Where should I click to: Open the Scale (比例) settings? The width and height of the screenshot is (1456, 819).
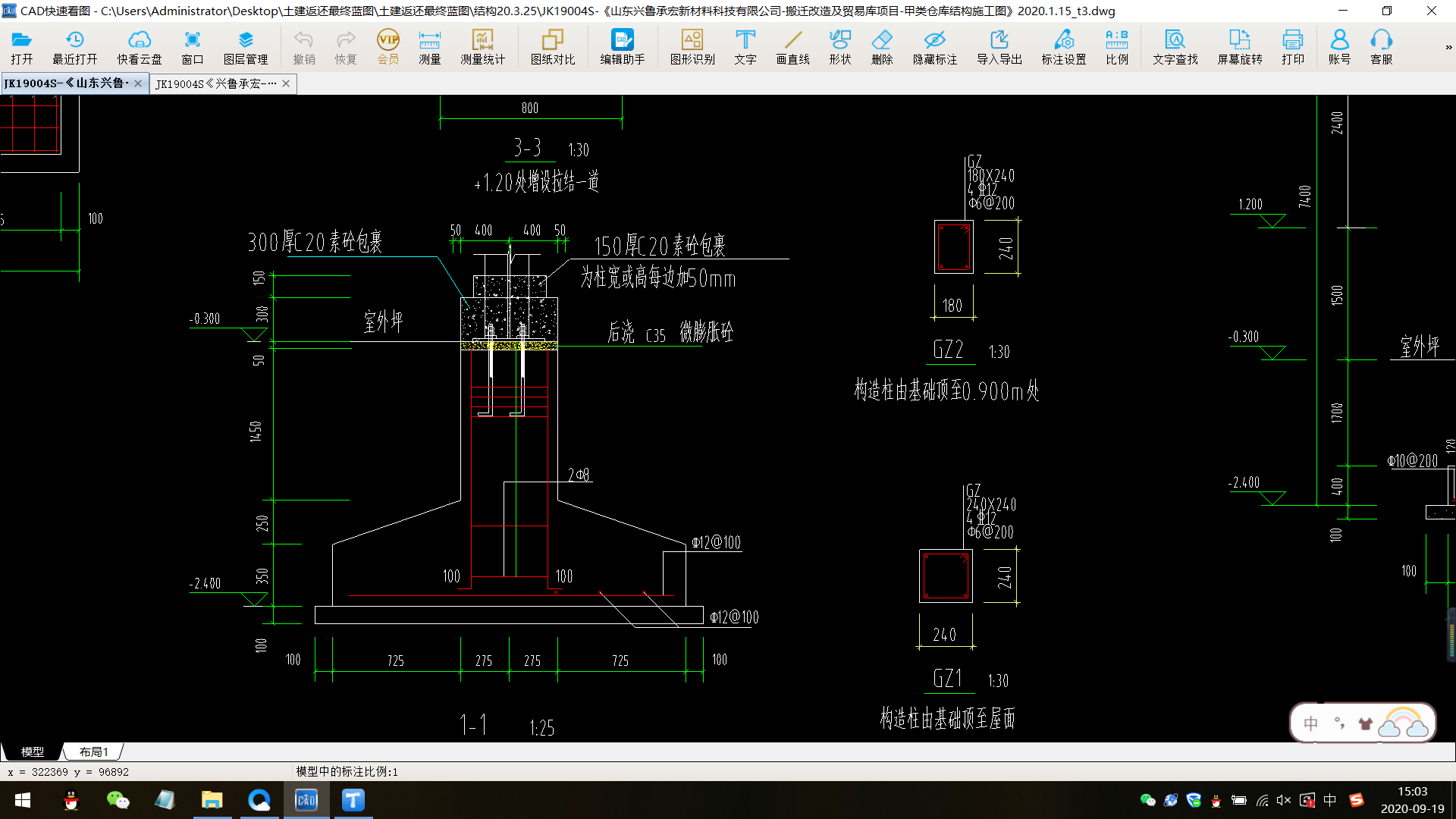click(1116, 47)
